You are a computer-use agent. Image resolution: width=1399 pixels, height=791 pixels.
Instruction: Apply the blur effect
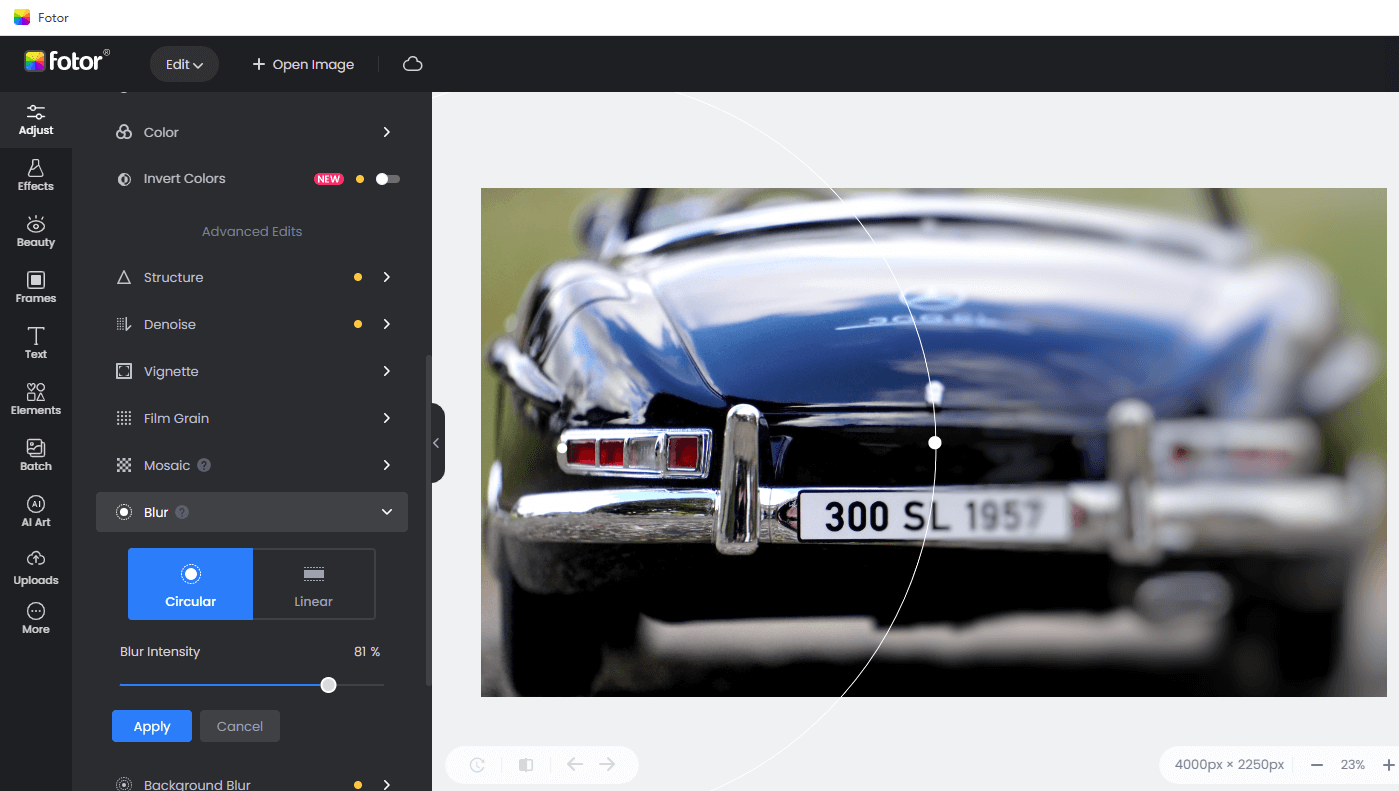pyautogui.click(x=152, y=726)
